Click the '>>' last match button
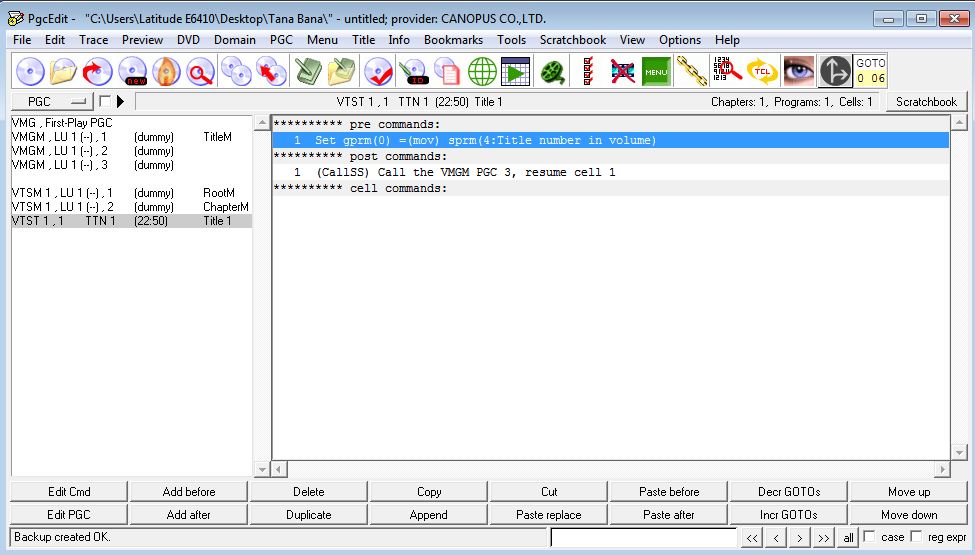Viewport: 975px width, 555px height. click(824, 538)
